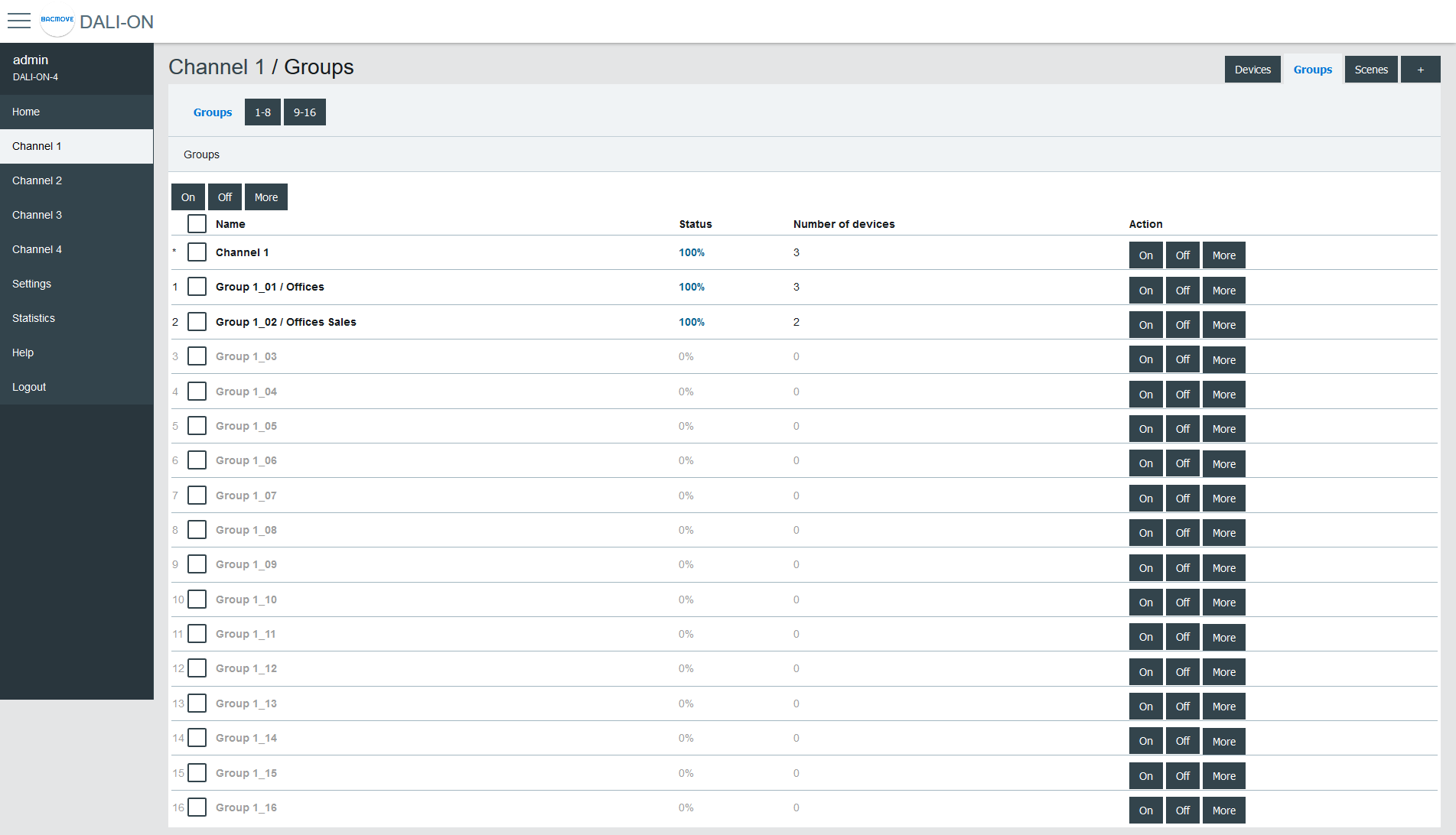Open Settings from the sidebar
The width and height of the screenshot is (1456, 835).
click(32, 284)
